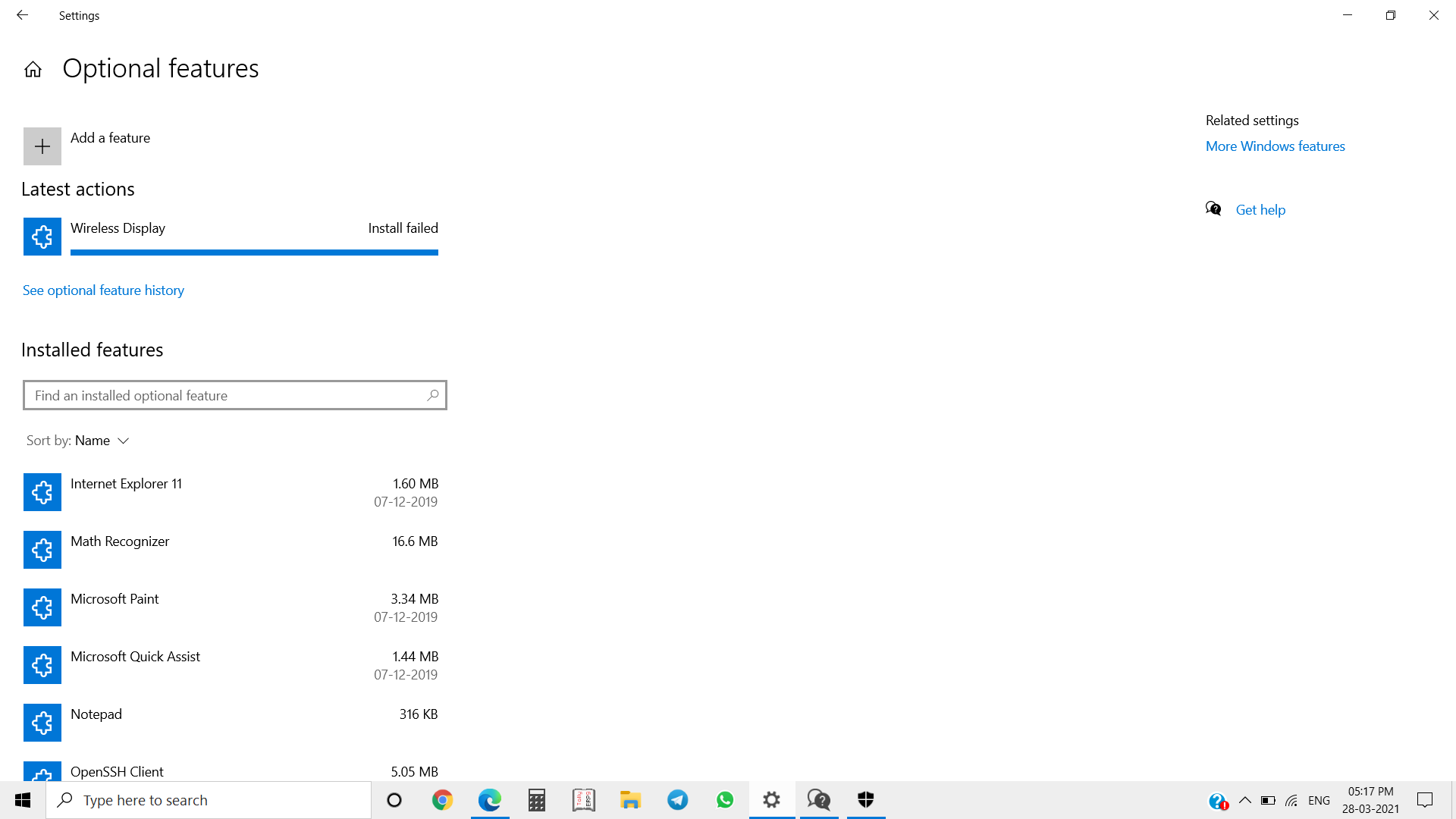Select the OpenSSH Client row text

pyautogui.click(x=117, y=772)
